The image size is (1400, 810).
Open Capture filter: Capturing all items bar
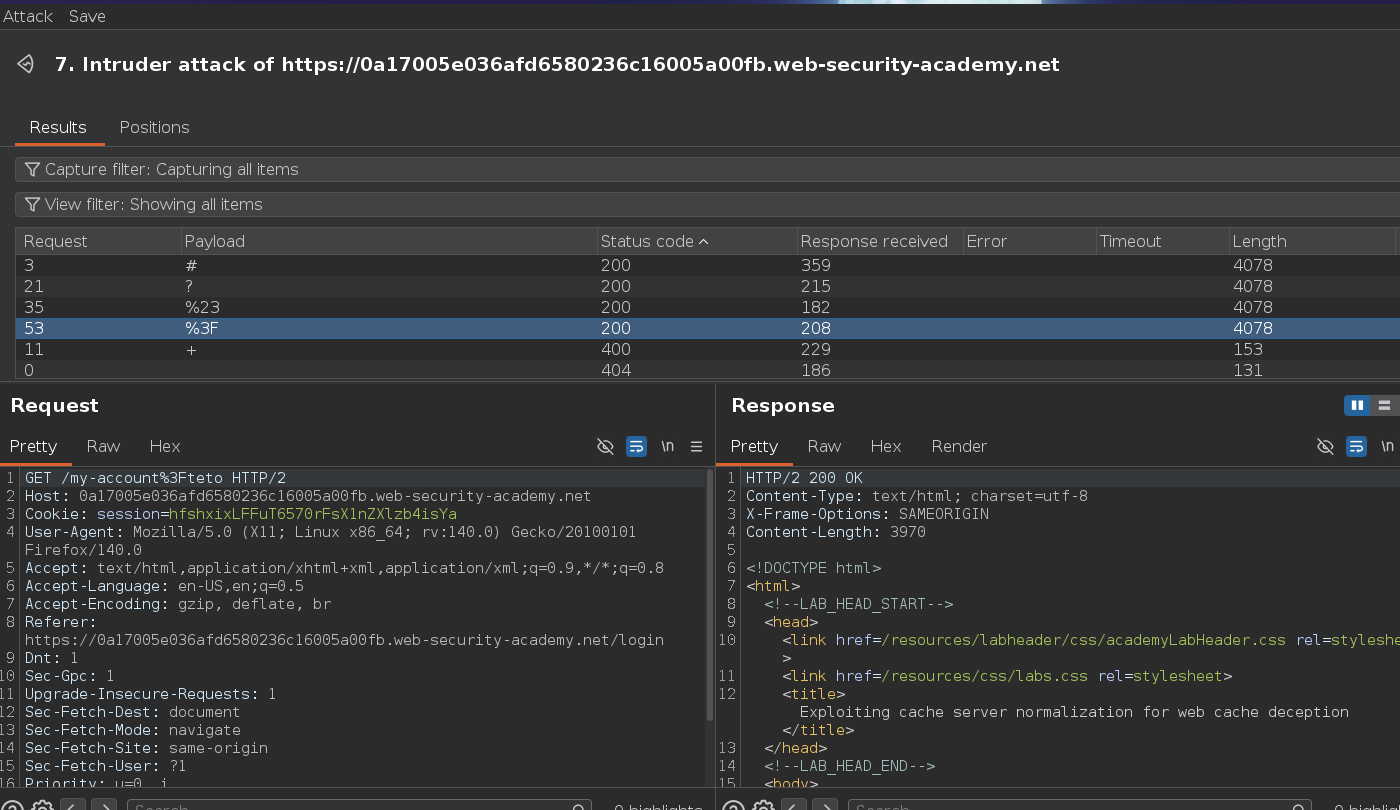707,169
